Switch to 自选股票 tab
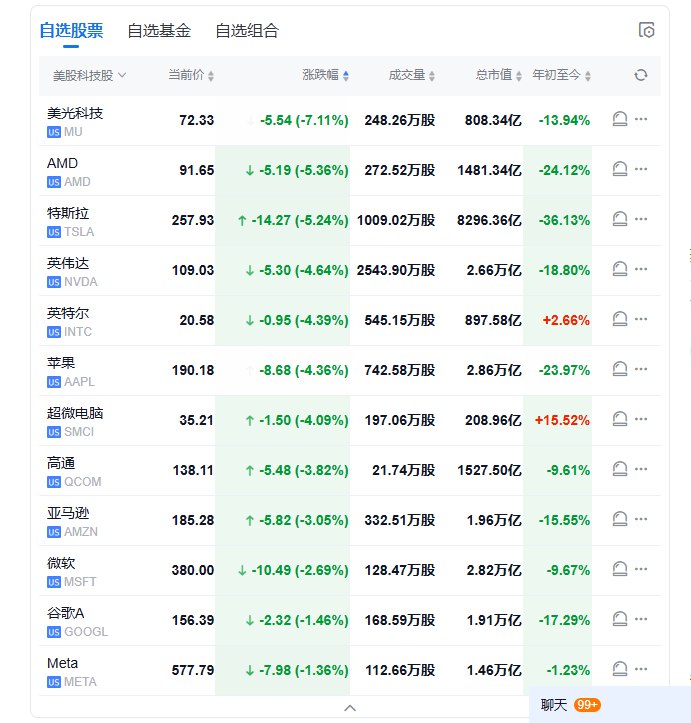691x723 pixels. 71,31
